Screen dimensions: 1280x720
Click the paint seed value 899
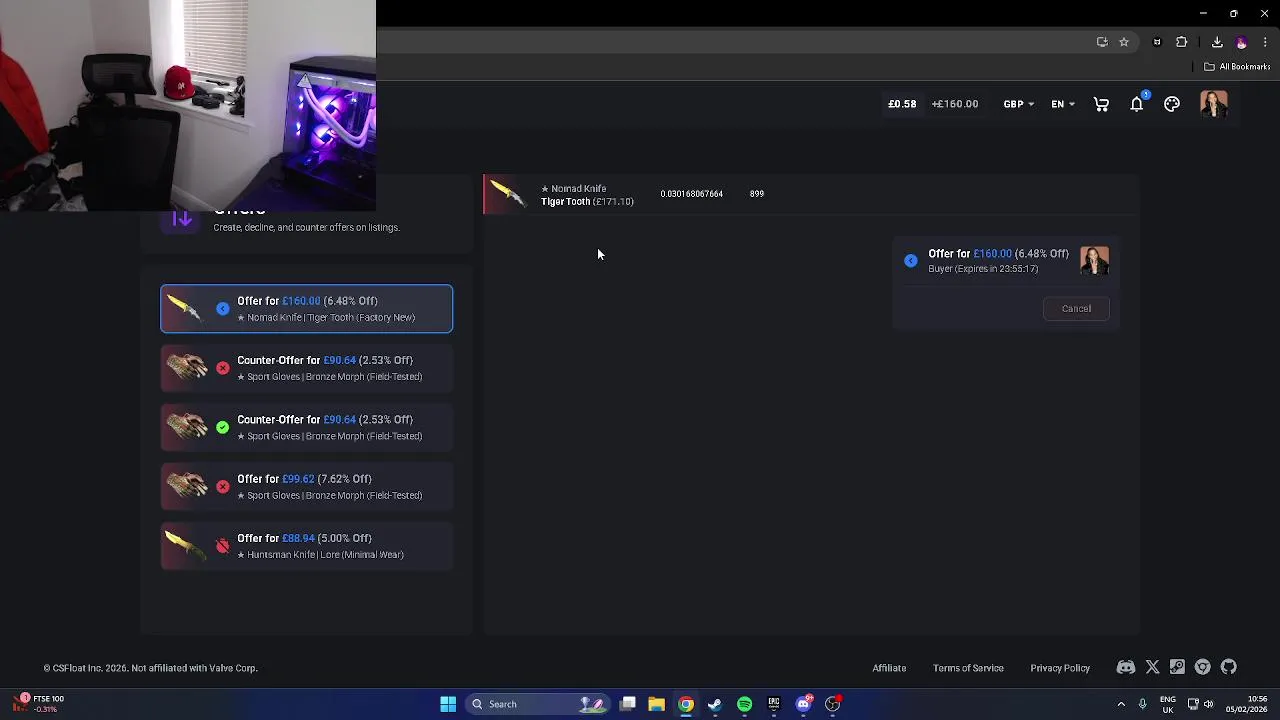point(757,194)
